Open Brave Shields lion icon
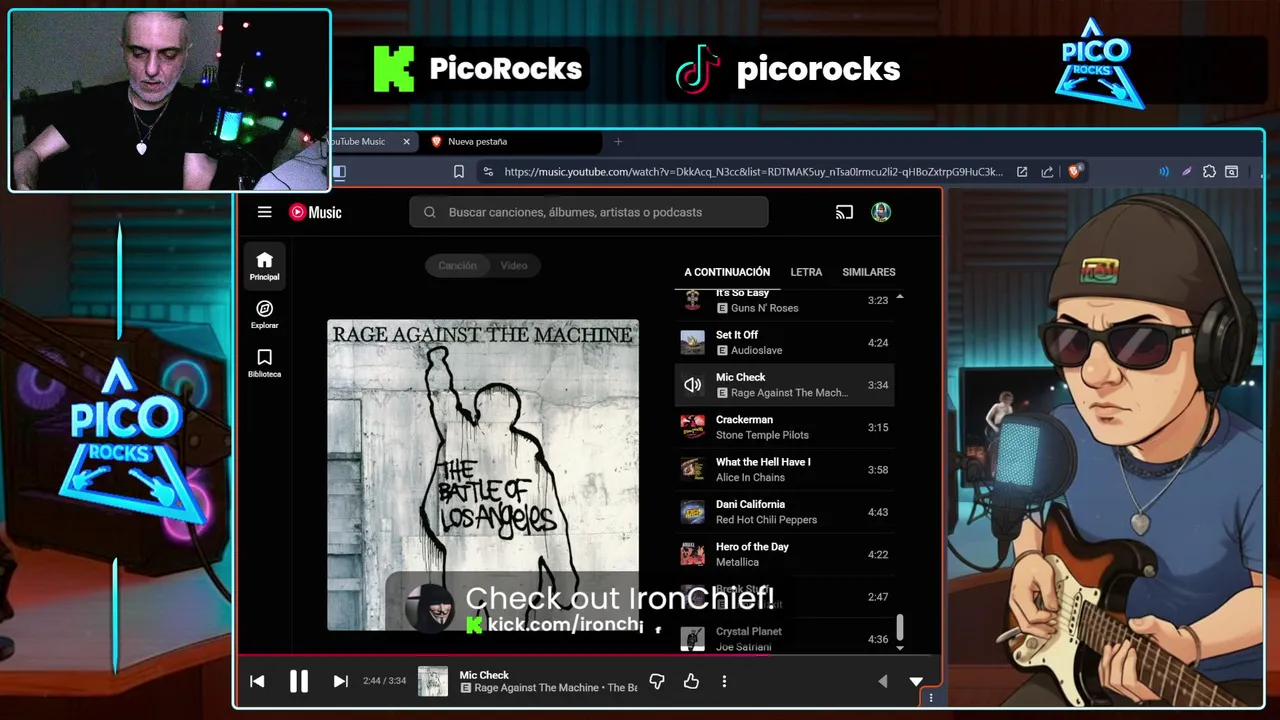1280x720 pixels. click(1075, 172)
